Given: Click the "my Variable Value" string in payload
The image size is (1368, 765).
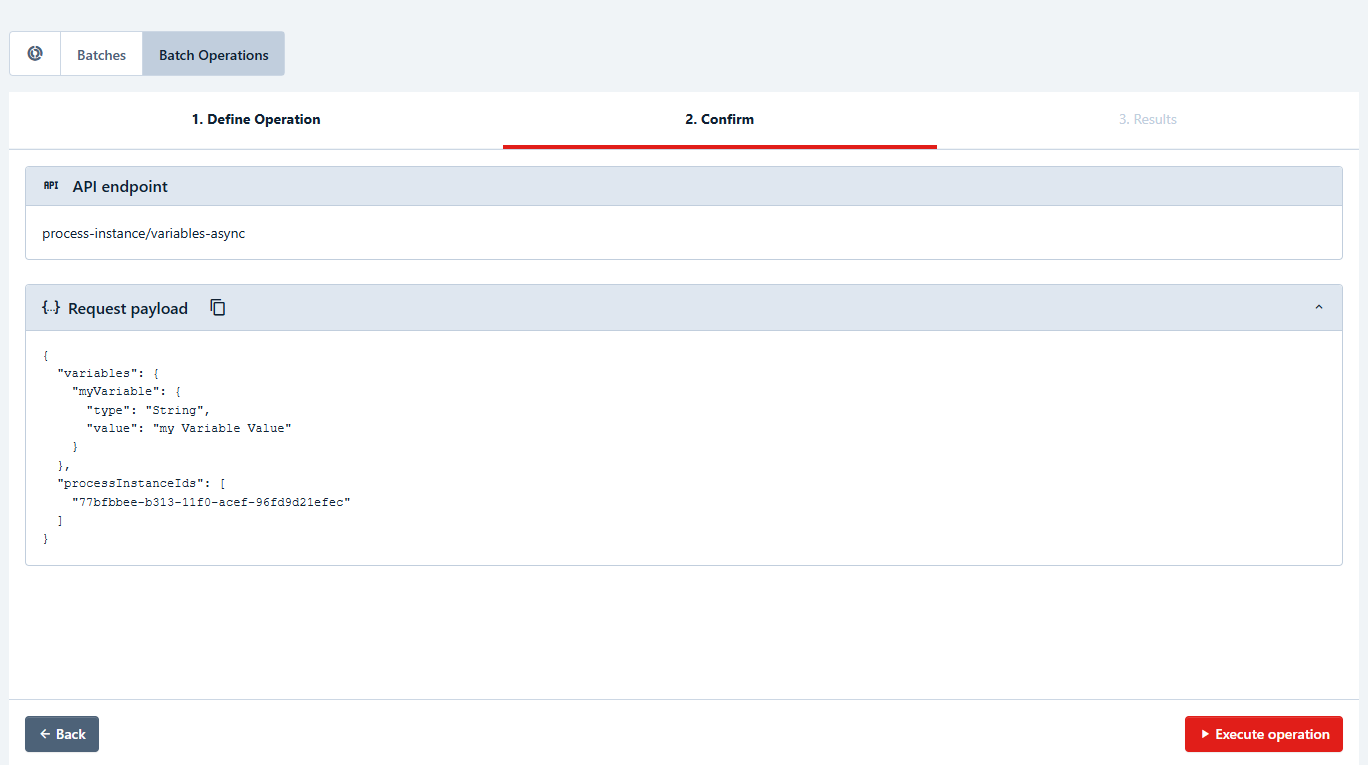Looking at the screenshot, I should (x=221, y=428).
